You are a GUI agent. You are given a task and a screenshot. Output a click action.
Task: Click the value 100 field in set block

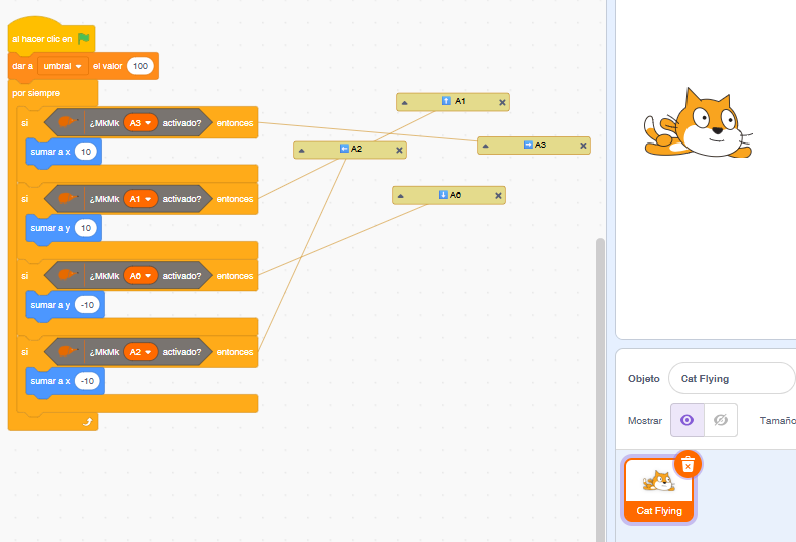tap(141, 66)
